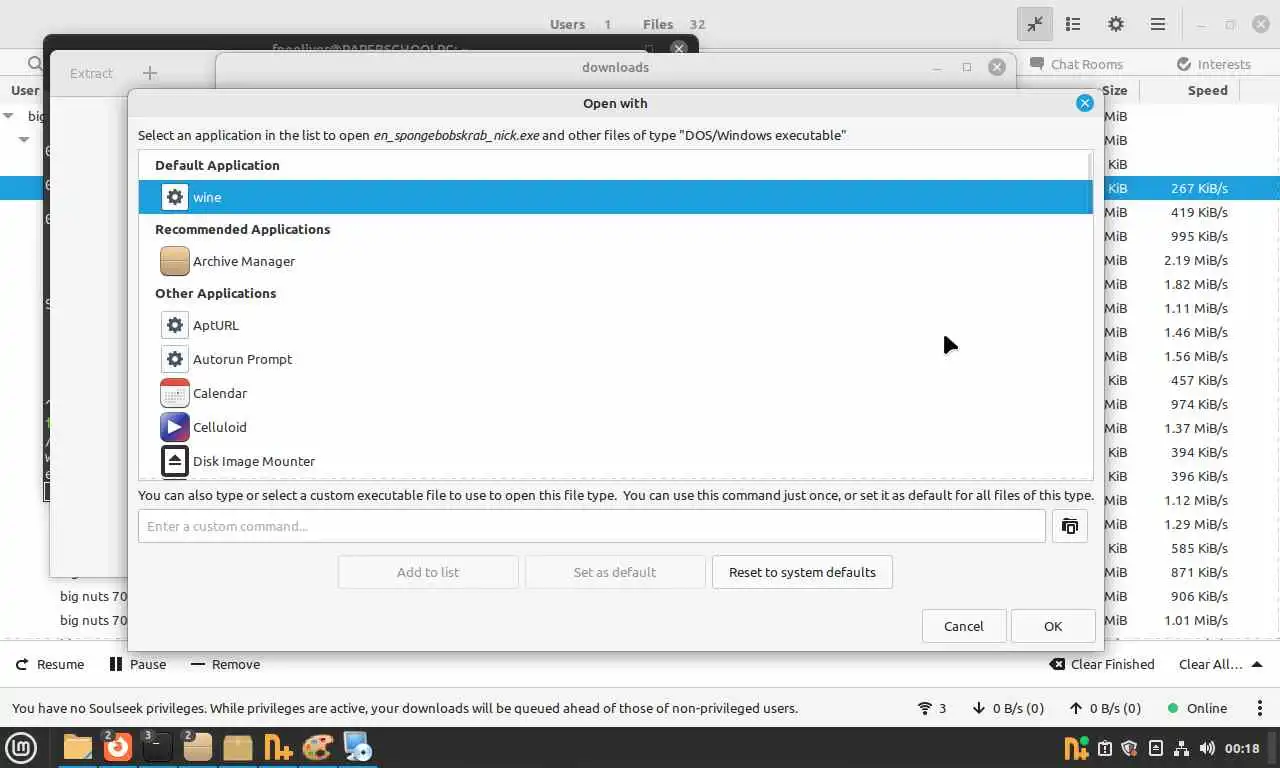This screenshot has width=1280, height=768.
Task: Click the plus button in Archive Manager window
Action: coord(150,73)
